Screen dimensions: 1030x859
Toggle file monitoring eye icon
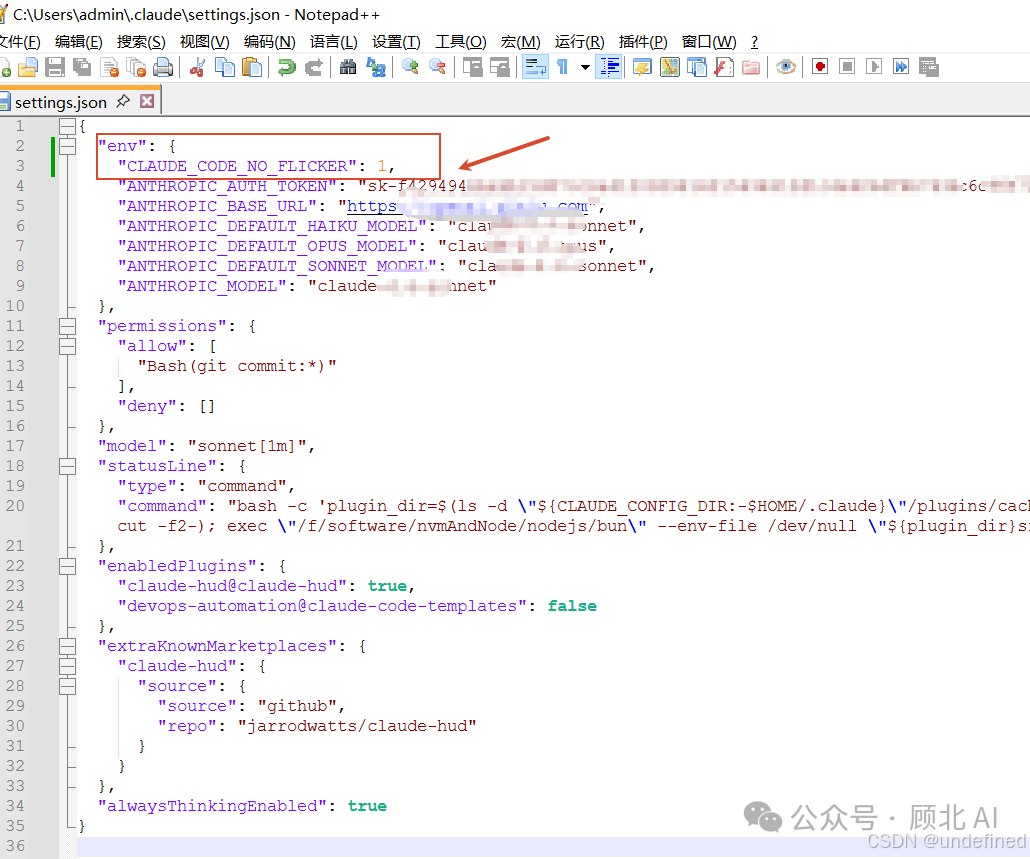[x=786, y=67]
